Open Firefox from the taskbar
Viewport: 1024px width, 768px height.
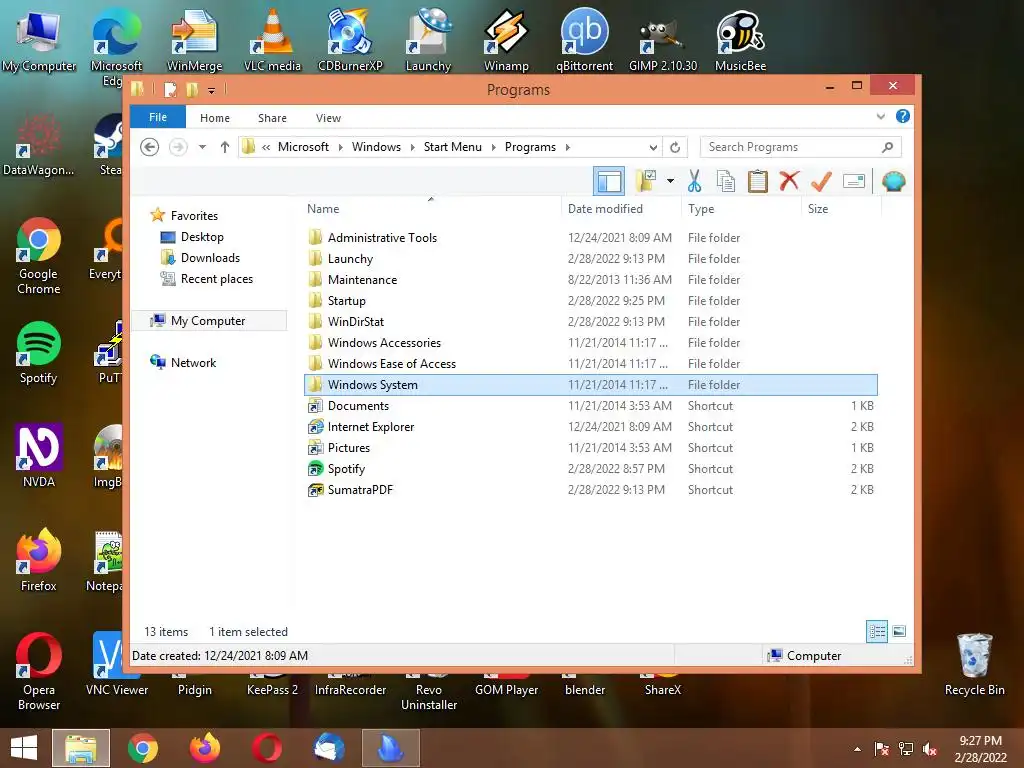click(x=204, y=748)
